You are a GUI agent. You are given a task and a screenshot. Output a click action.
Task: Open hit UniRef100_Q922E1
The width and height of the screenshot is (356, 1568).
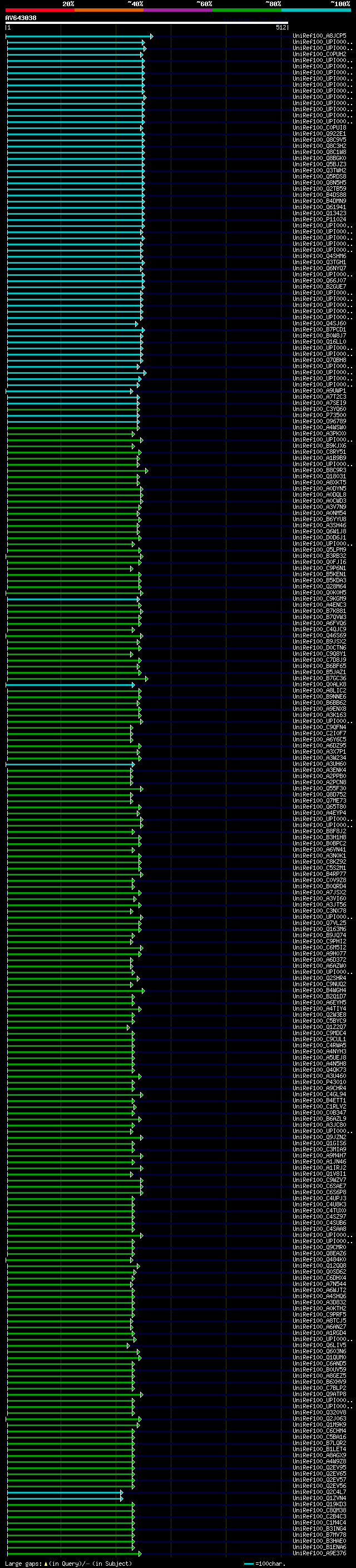pos(319,134)
